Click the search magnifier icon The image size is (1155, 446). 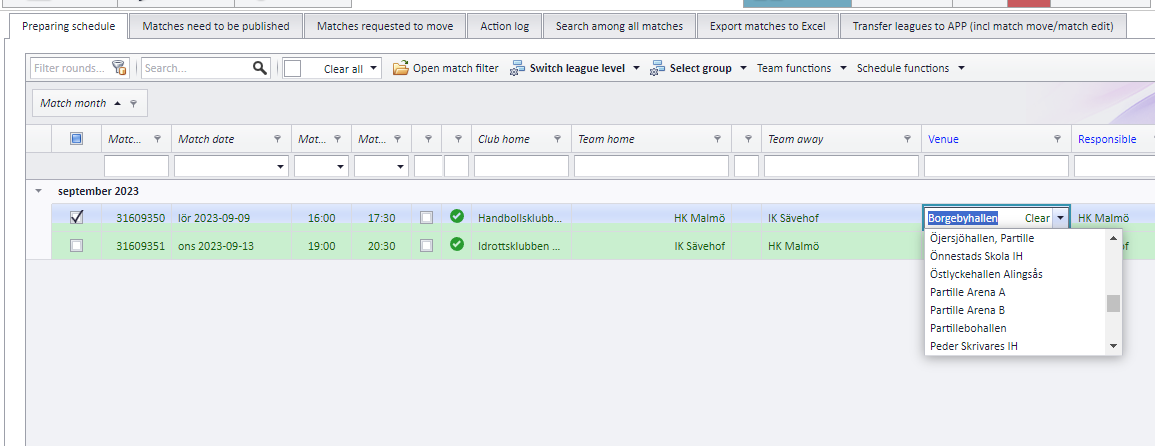[260, 68]
